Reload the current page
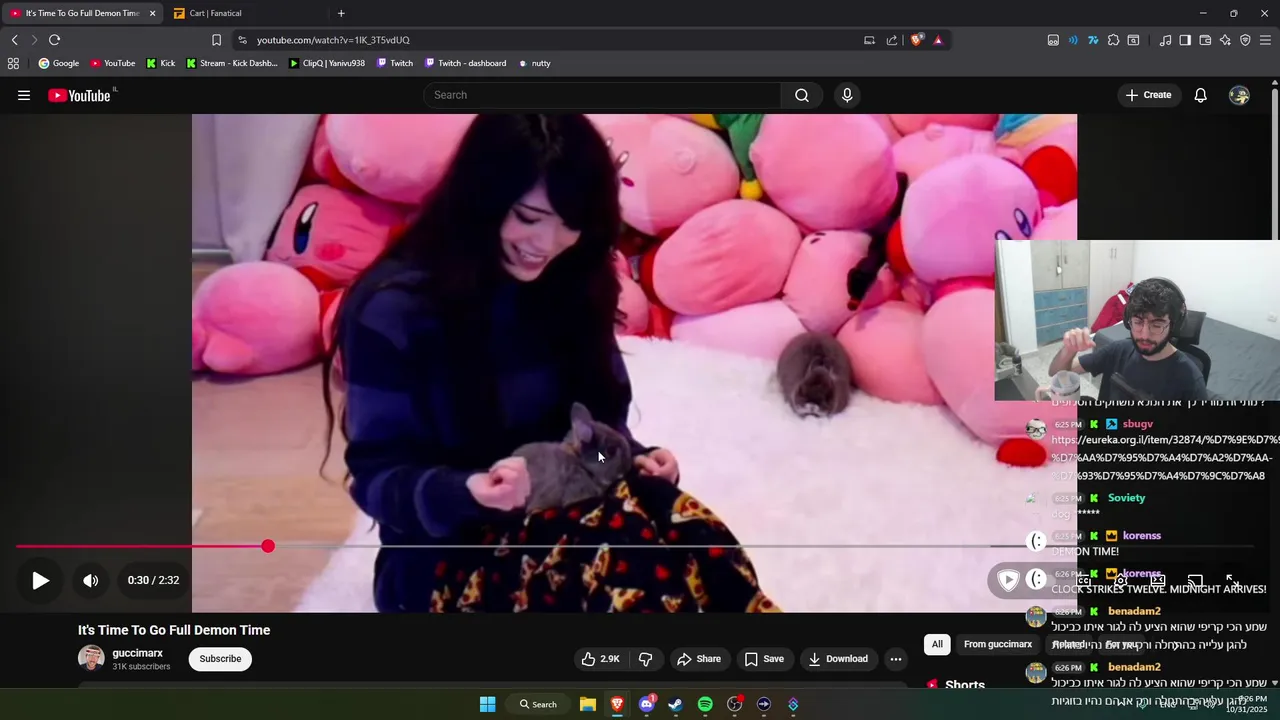 [54, 40]
